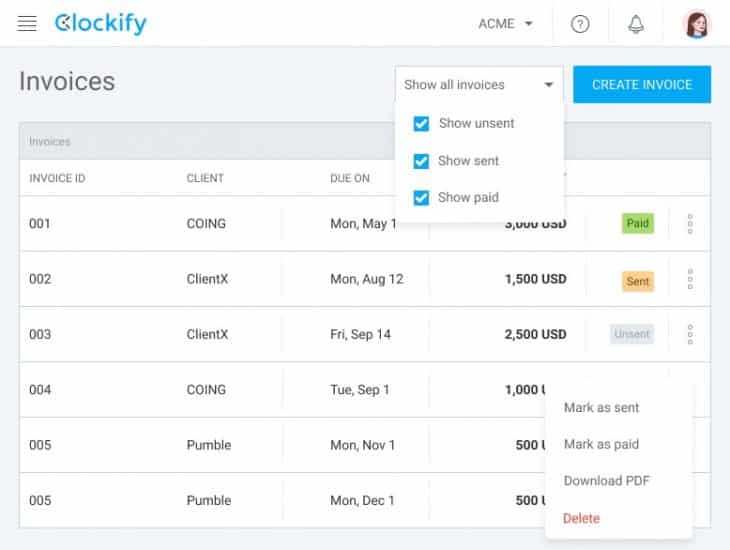Uncheck the Show unsent checkbox
Screen dimensions: 730x550
coord(421,124)
